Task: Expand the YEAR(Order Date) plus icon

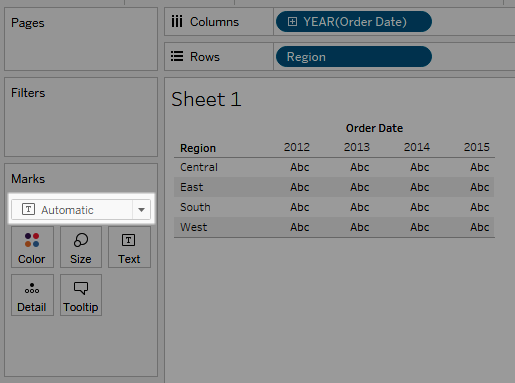Action: click(x=292, y=22)
